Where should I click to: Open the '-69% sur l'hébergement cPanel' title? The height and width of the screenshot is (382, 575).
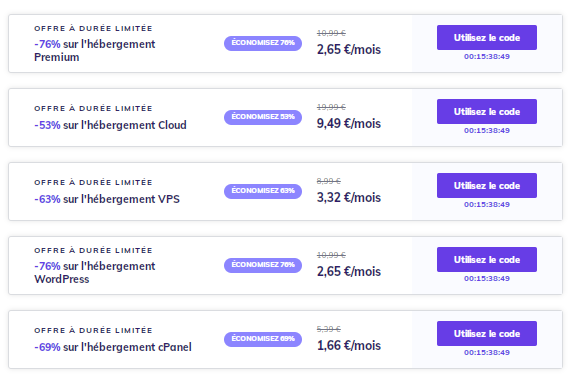[113, 347]
